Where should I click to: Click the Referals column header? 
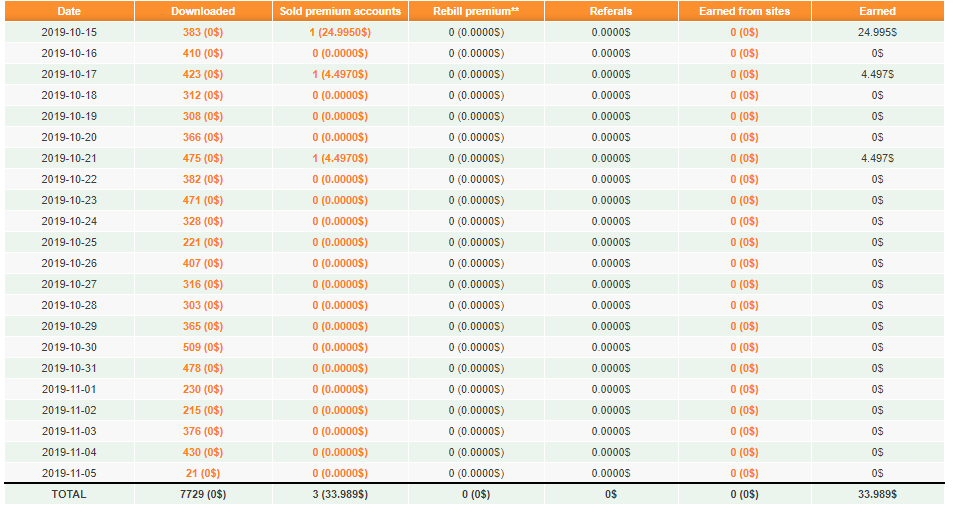611,11
